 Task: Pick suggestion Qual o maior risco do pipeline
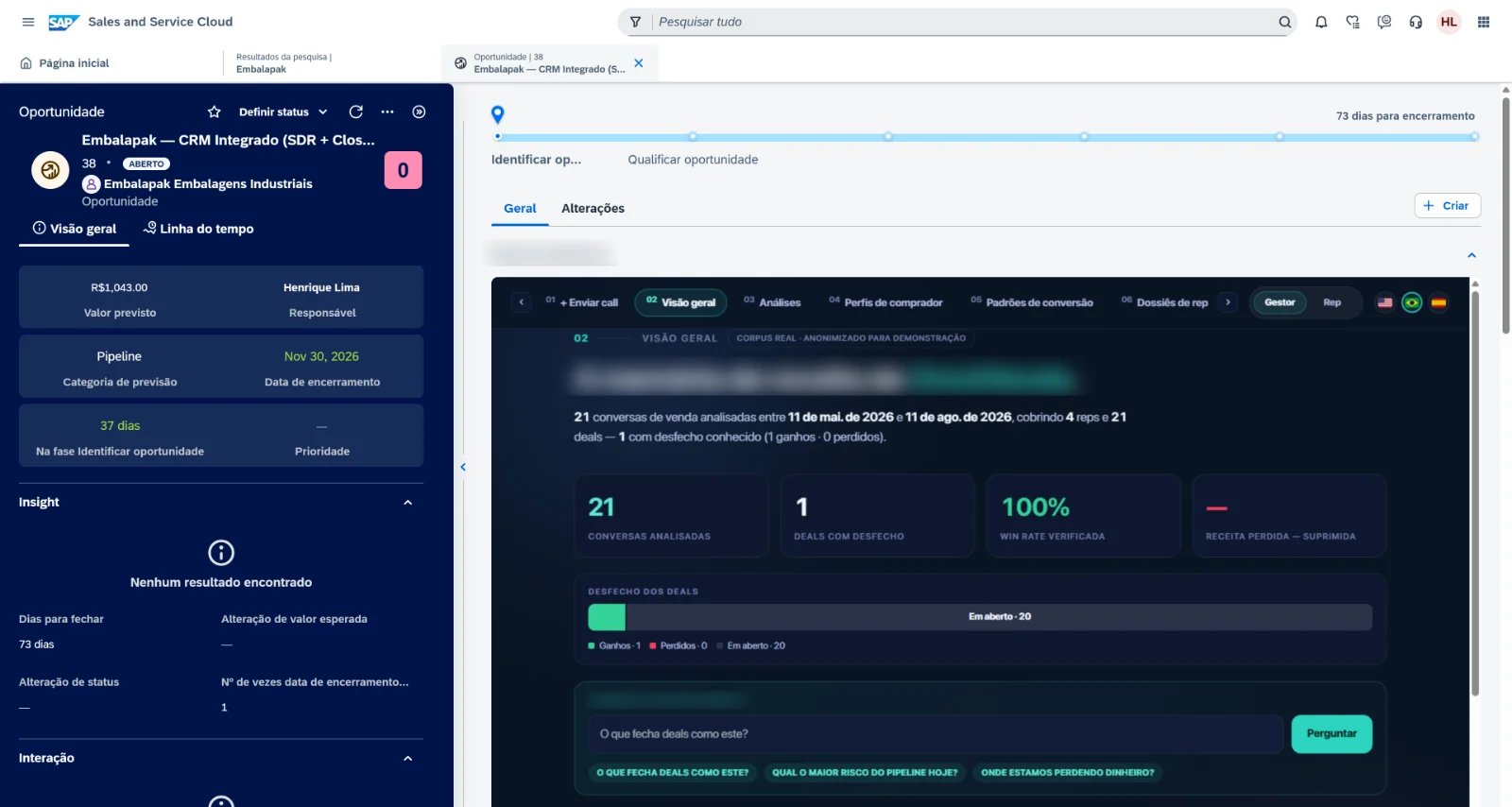(865, 773)
